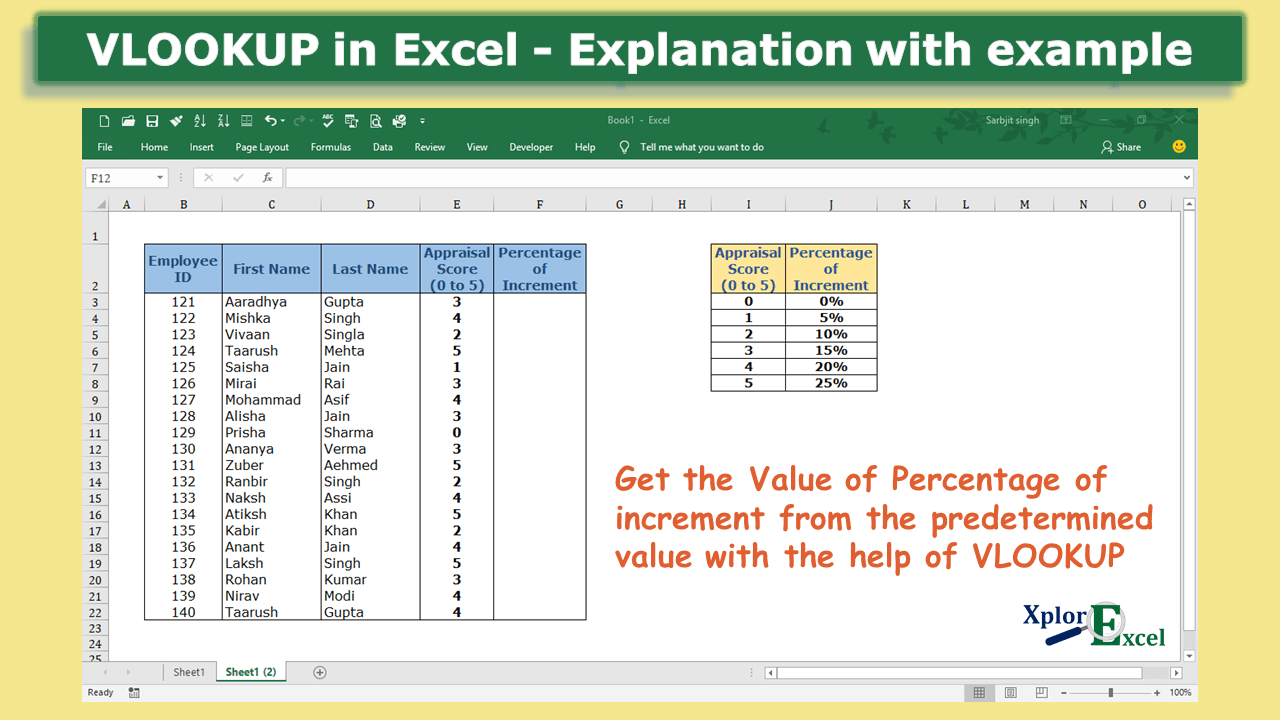Sort data A to Z
Viewport: 1280px width, 720px height.
click(200, 120)
